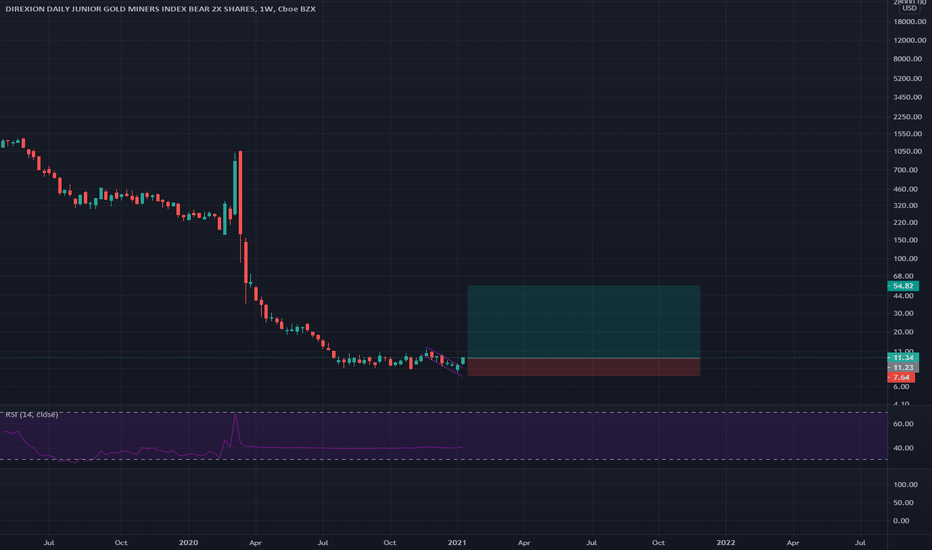Click the purple RSI spike peak
The width and height of the screenshot is (932, 550).
click(235, 414)
